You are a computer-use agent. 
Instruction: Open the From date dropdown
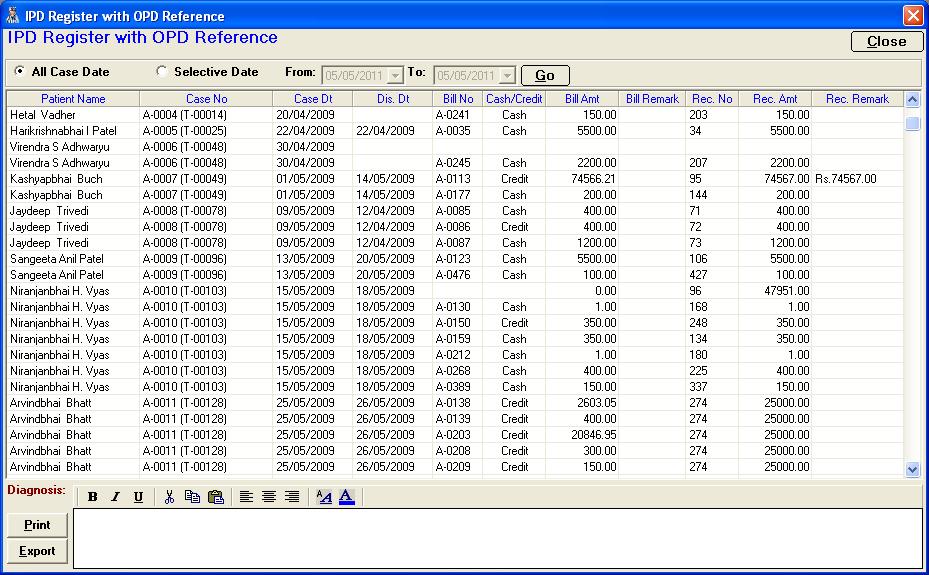click(x=395, y=76)
